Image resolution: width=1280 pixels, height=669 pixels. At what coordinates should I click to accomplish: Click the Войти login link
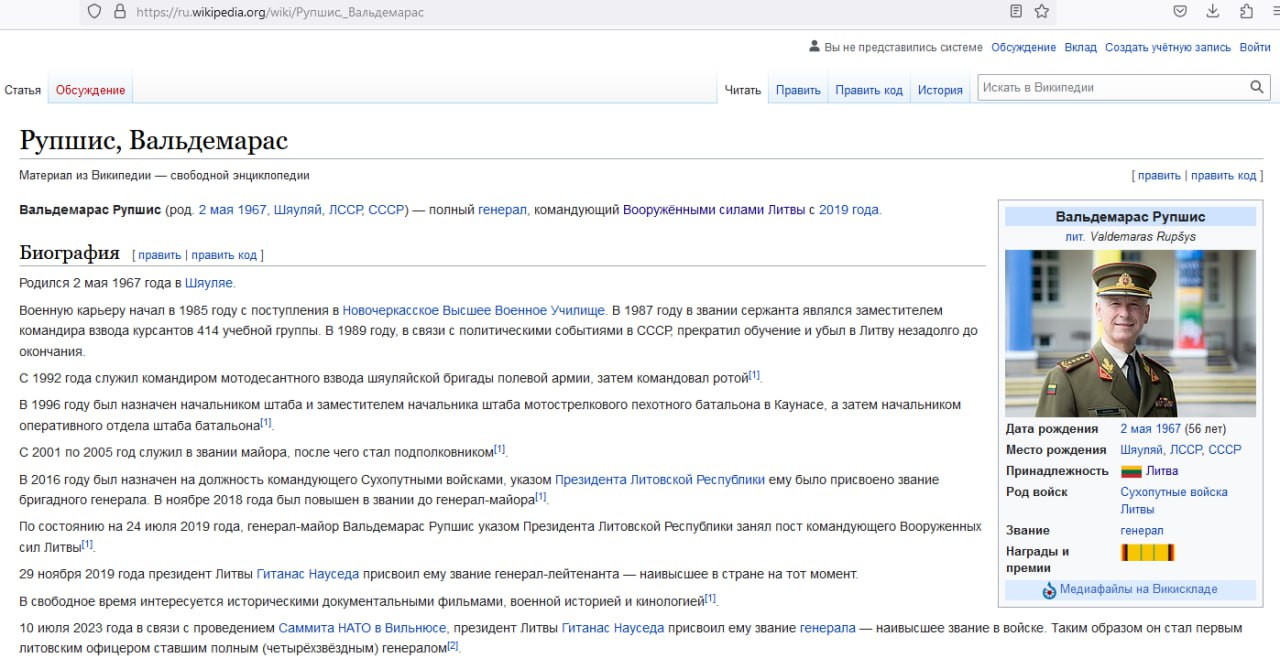click(x=1255, y=47)
